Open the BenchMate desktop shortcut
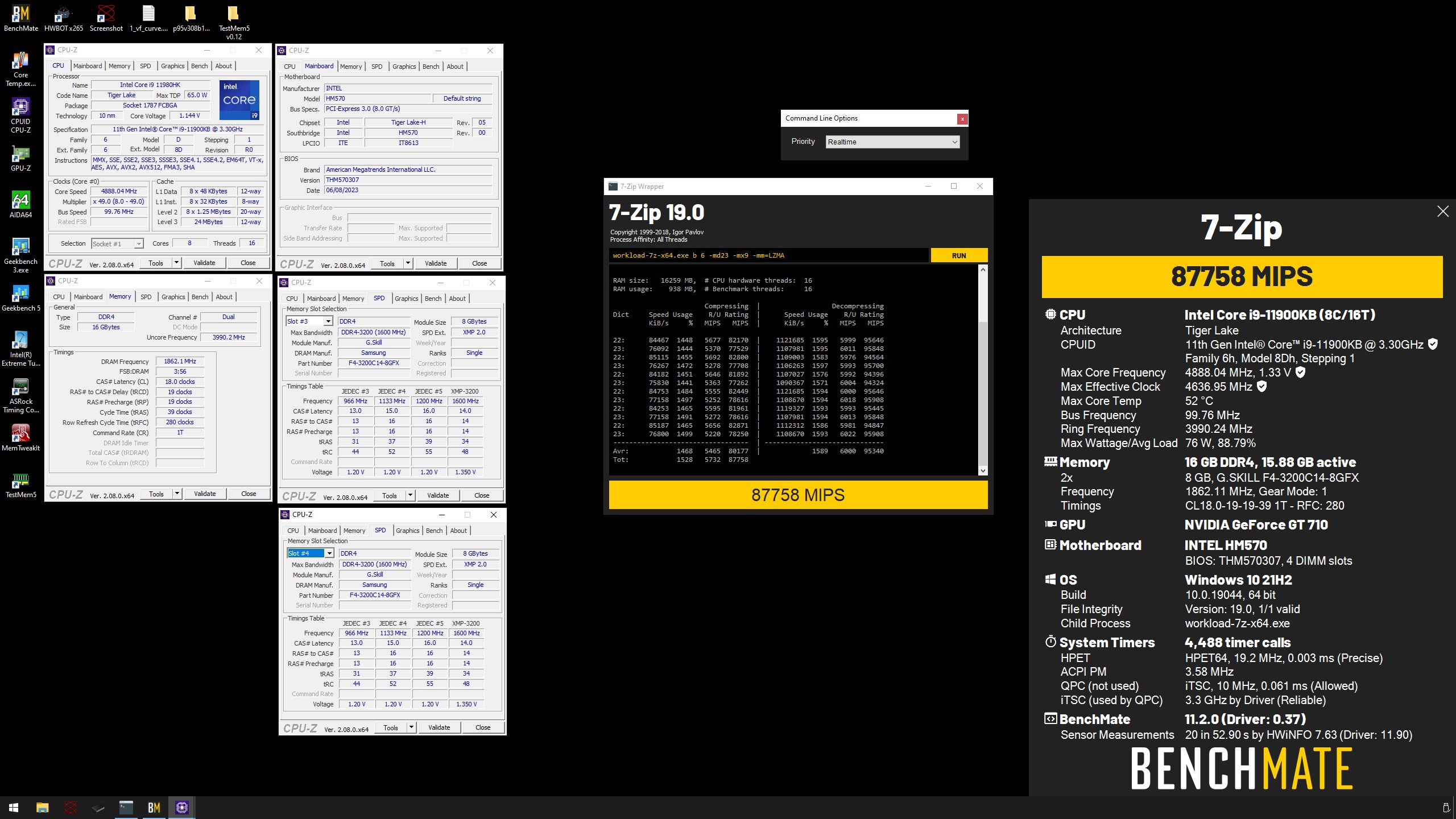Viewport: 1456px width, 819px height. (x=21, y=18)
